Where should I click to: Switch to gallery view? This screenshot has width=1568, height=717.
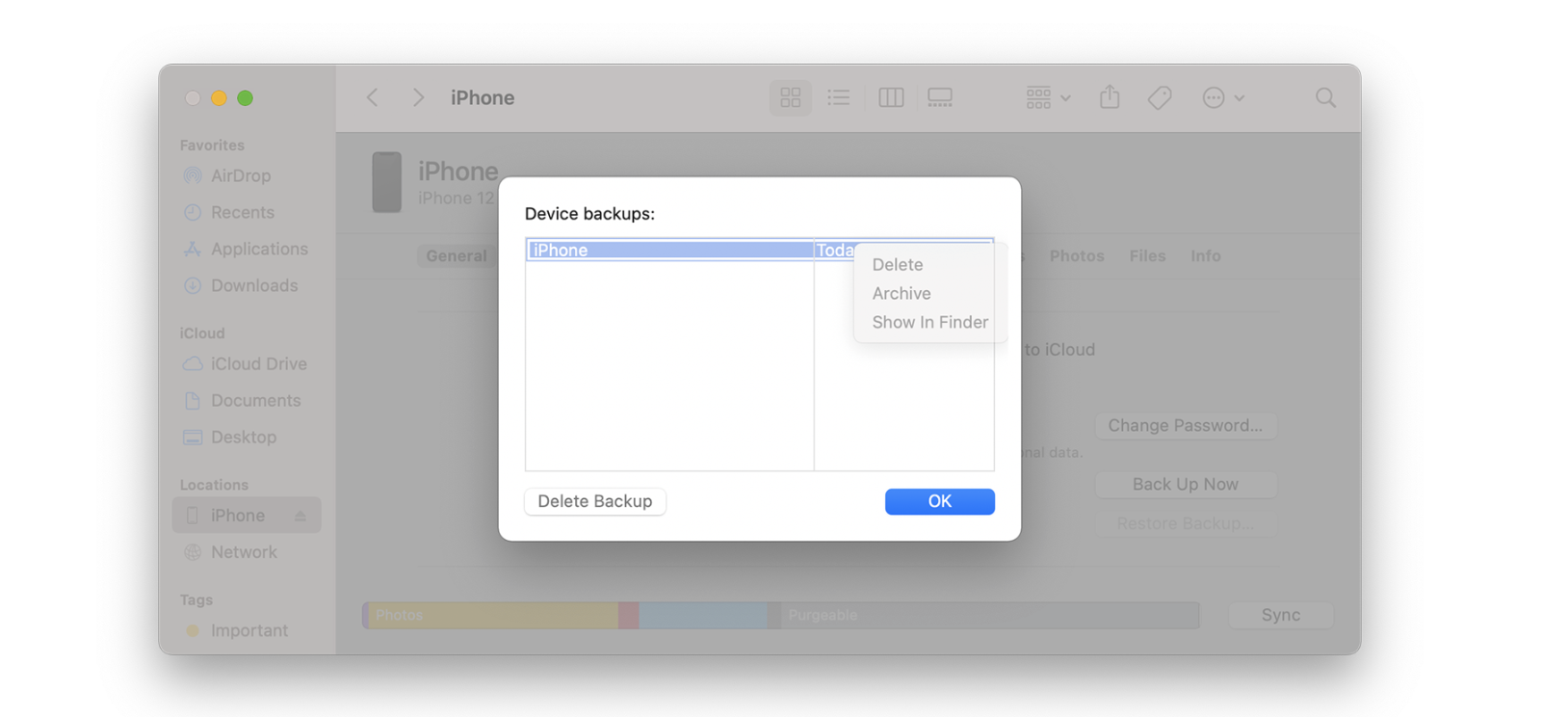pos(940,97)
